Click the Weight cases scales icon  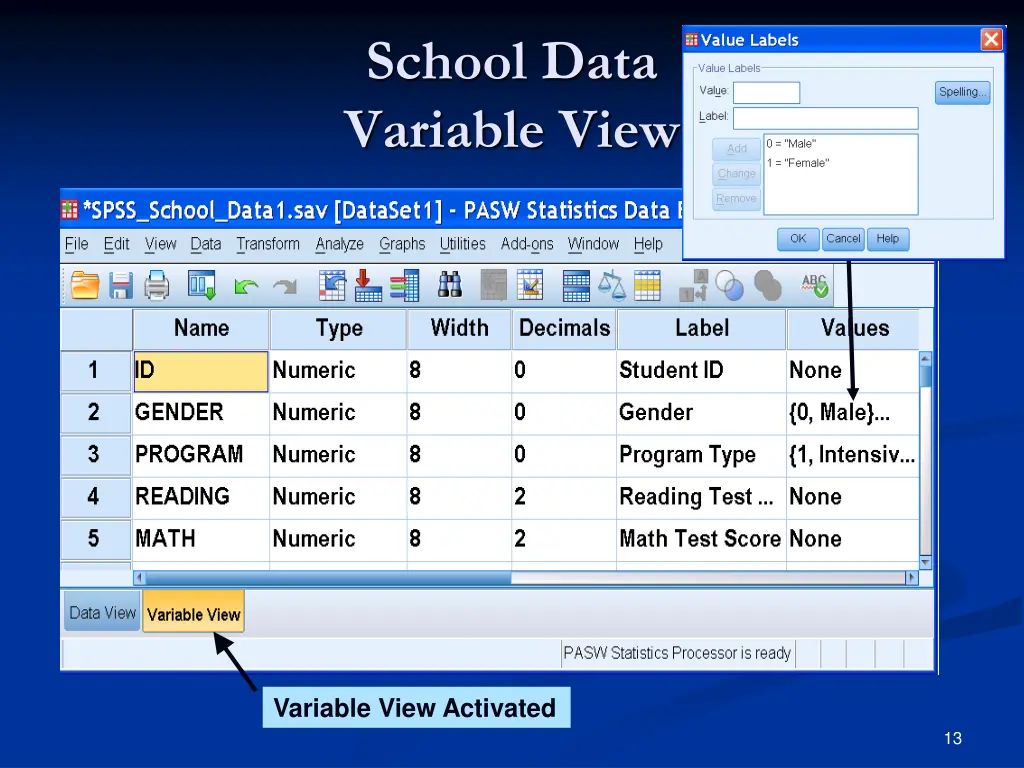click(x=612, y=285)
